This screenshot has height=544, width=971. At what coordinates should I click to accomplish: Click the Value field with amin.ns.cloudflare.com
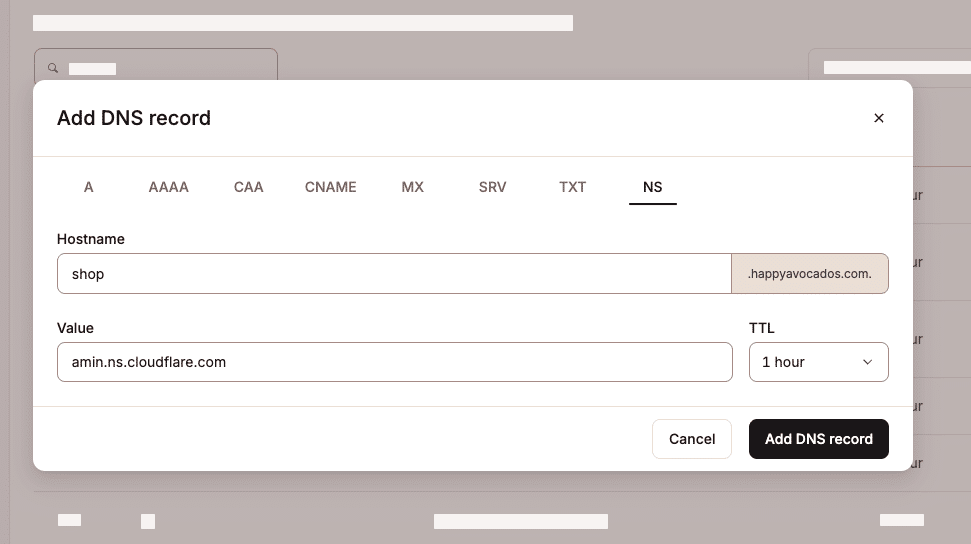[x=394, y=362]
